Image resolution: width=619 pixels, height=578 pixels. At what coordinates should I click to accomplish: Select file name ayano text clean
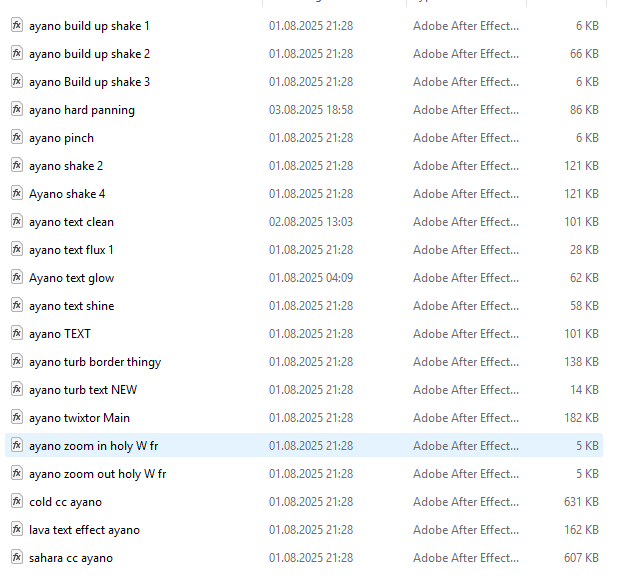coord(71,222)
